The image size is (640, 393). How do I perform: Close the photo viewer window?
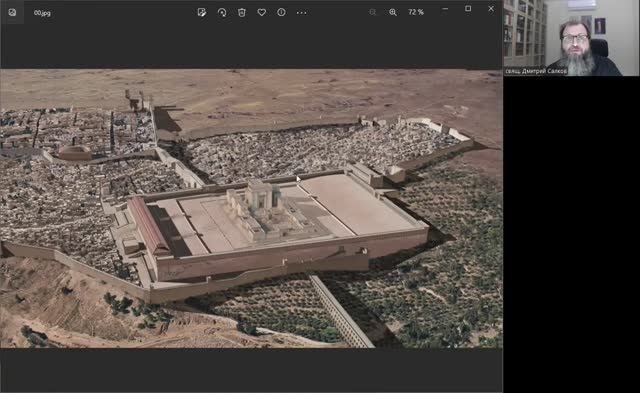491,9
